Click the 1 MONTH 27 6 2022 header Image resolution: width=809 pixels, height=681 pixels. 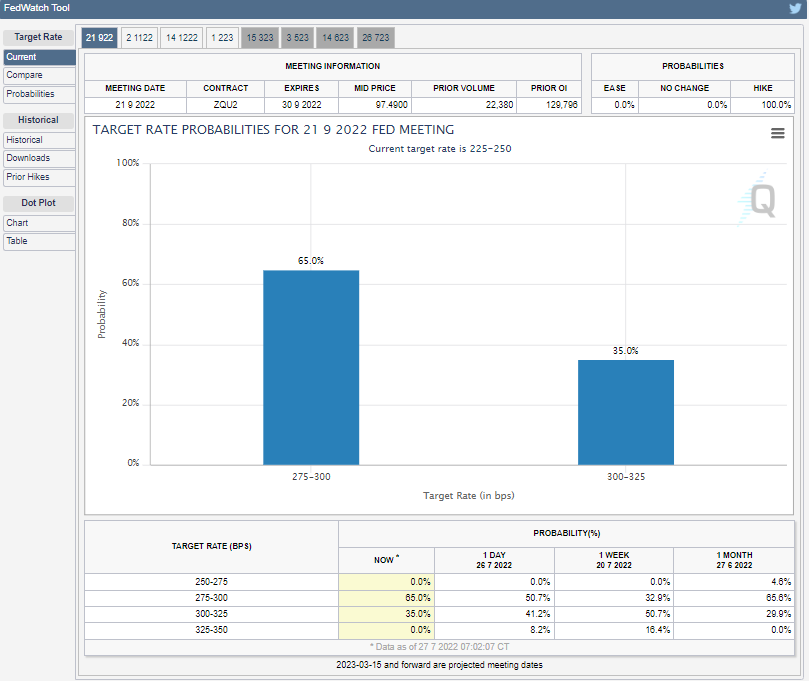(734, 560)
